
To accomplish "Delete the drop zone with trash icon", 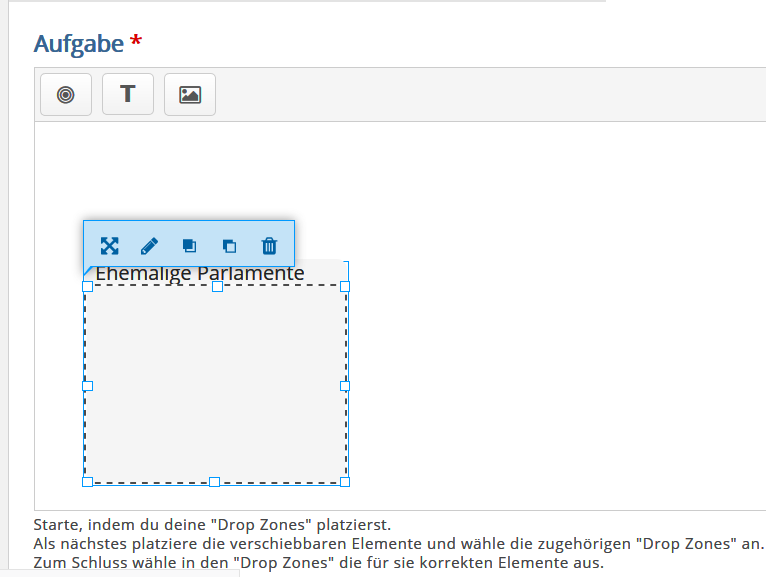I will (269, 246).
